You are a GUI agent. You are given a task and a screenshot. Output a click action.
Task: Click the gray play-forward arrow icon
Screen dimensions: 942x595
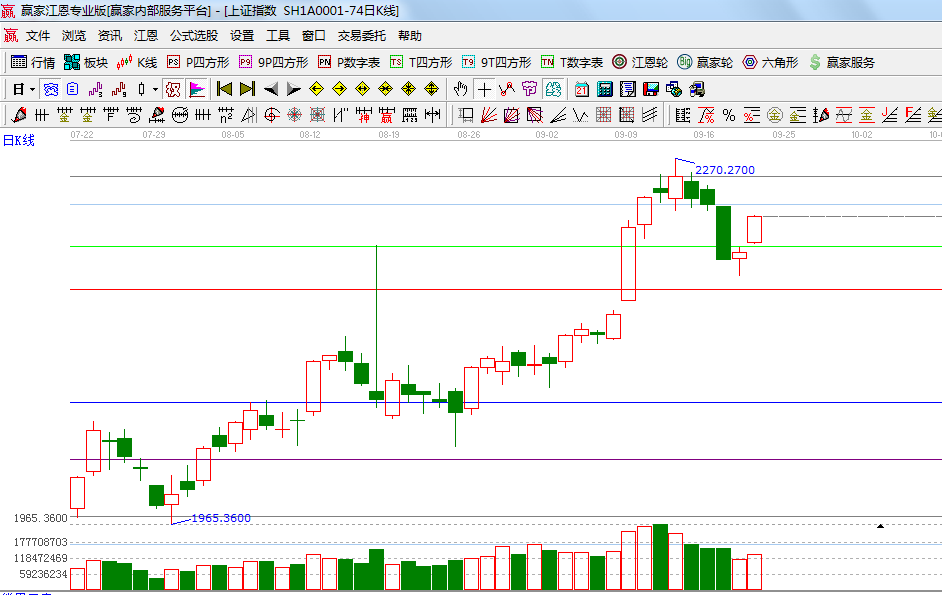coord(294,89)
